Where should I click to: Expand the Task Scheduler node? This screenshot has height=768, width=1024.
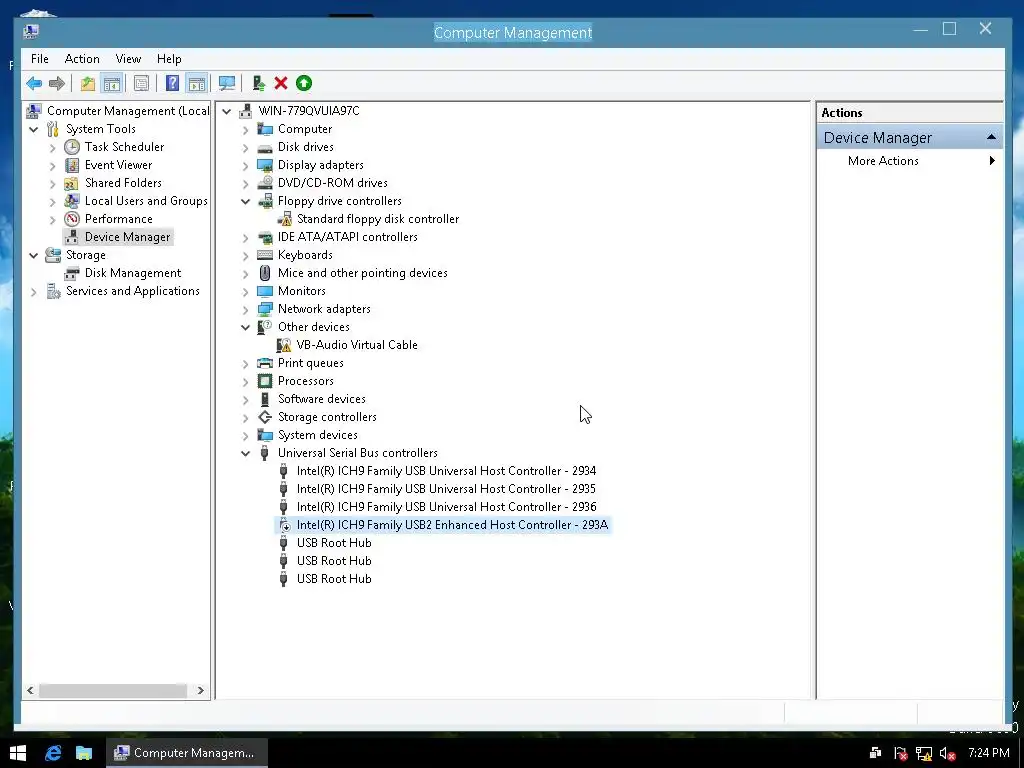tap(53, 148)
